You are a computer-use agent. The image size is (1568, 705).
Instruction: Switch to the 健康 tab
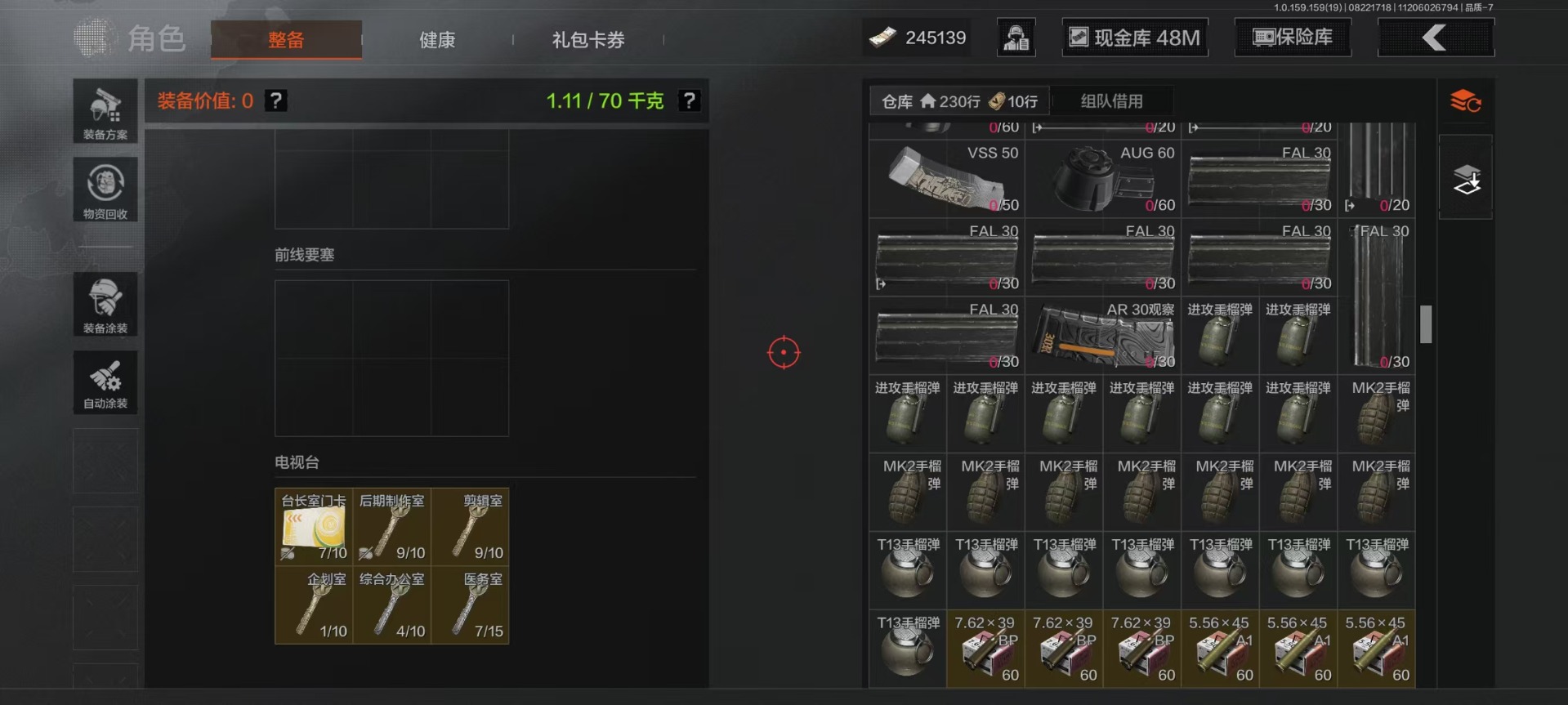tap(437, 39)
